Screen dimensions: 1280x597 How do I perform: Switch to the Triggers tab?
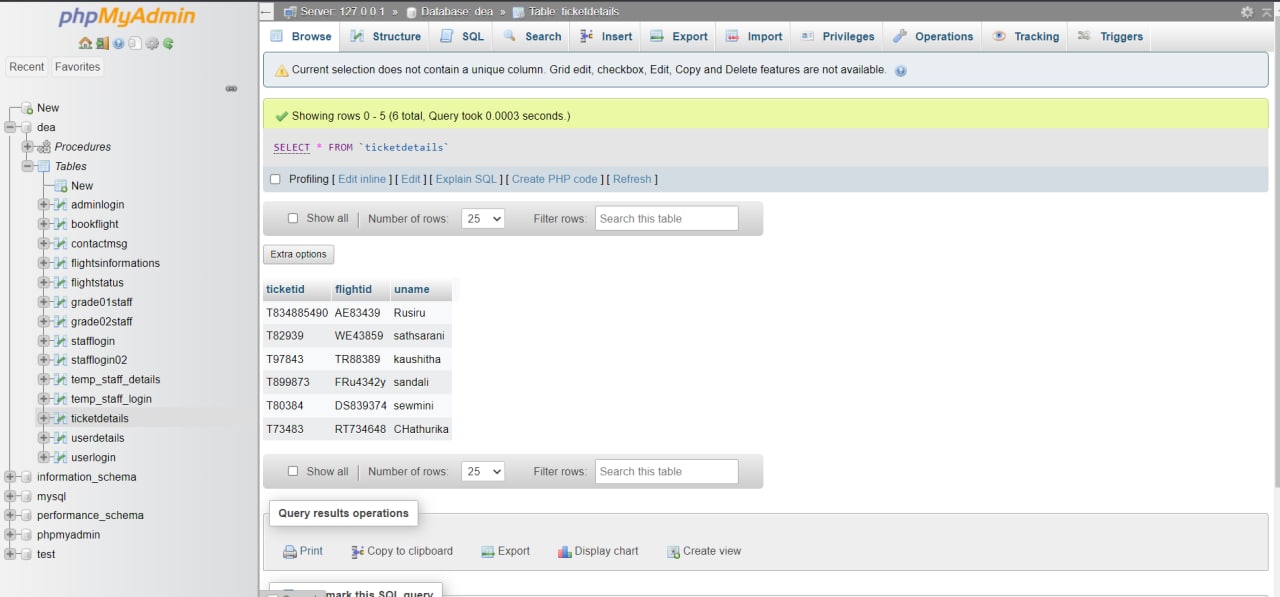tap(1109, 36)
